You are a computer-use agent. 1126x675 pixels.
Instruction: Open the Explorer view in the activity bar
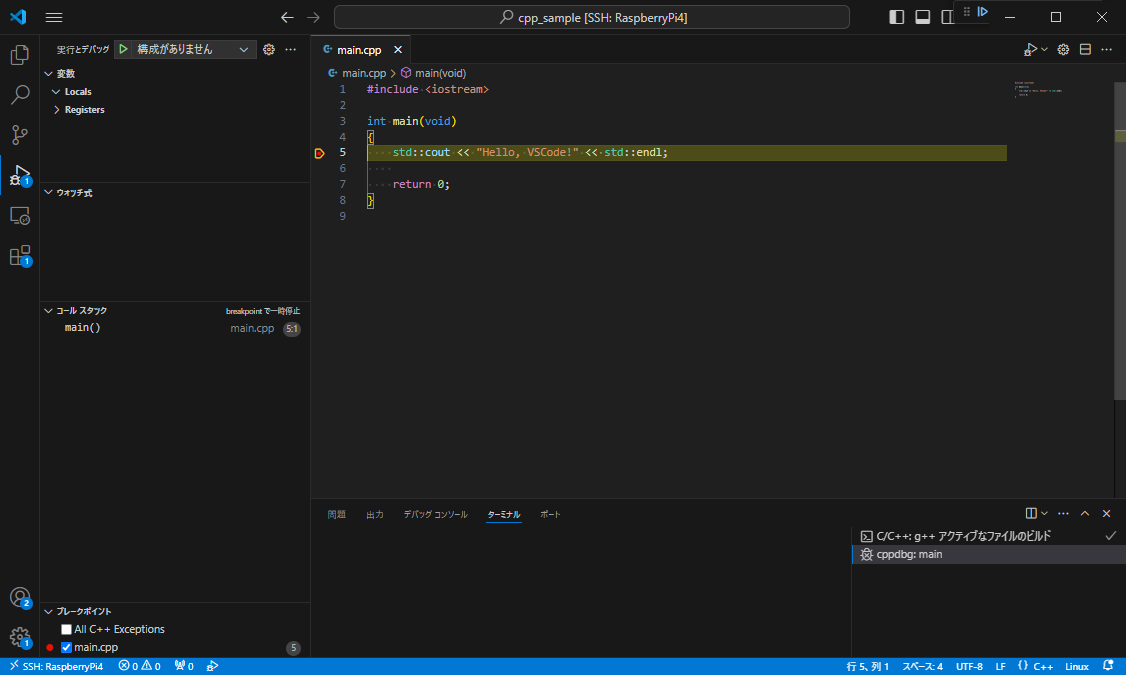(19, 55)
